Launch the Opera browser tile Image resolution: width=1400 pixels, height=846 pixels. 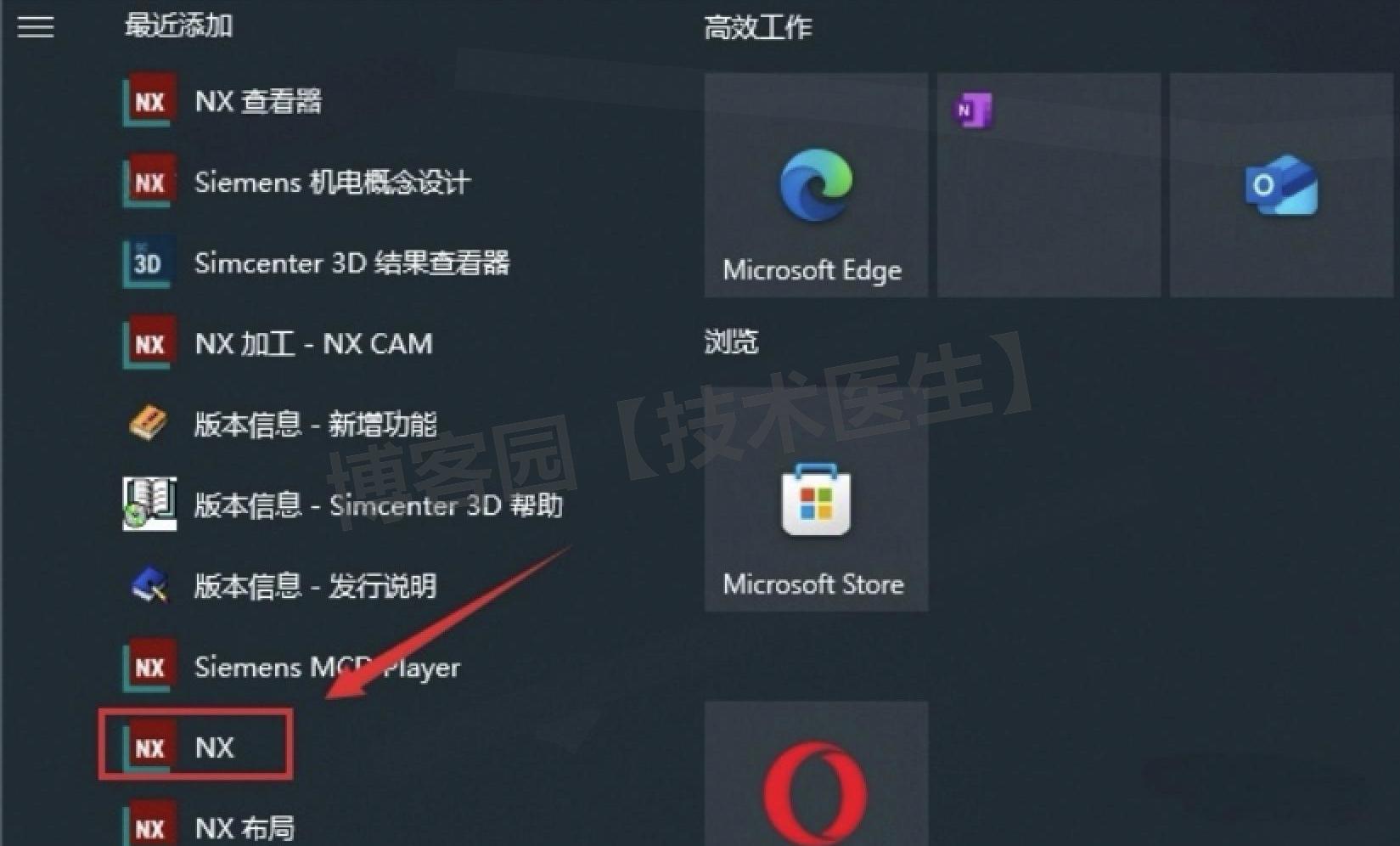pos(816,774)
